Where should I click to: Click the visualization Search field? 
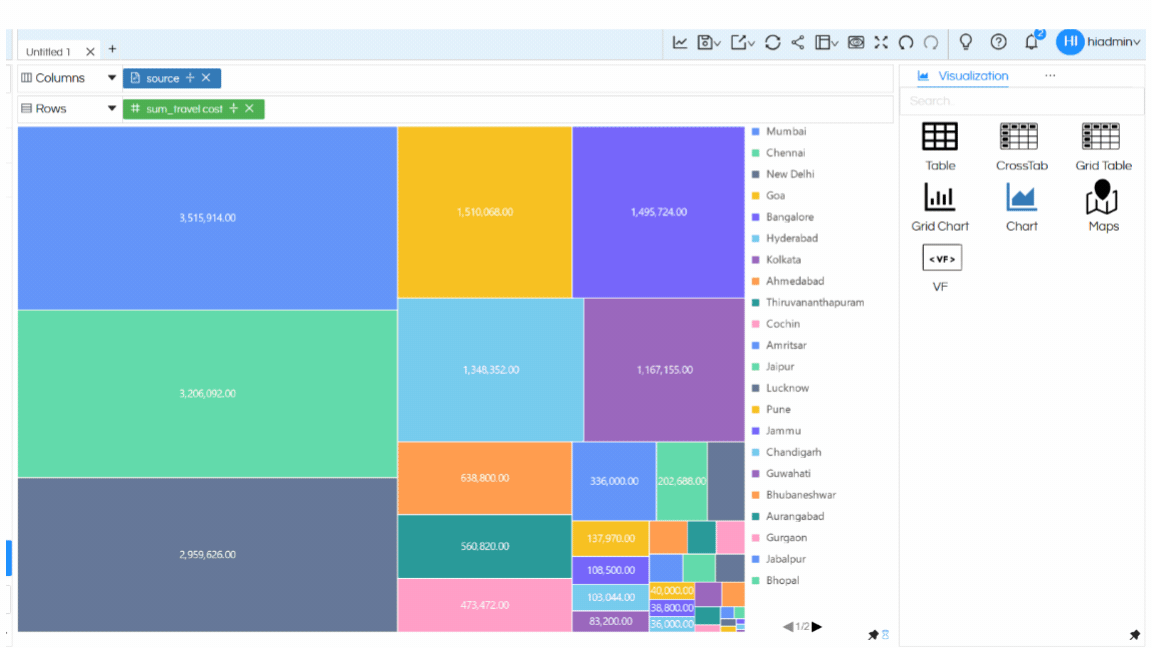pos(1022,101)
